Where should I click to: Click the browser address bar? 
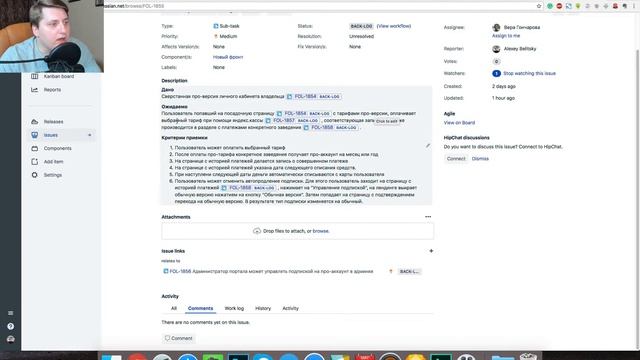pos(318,6)
